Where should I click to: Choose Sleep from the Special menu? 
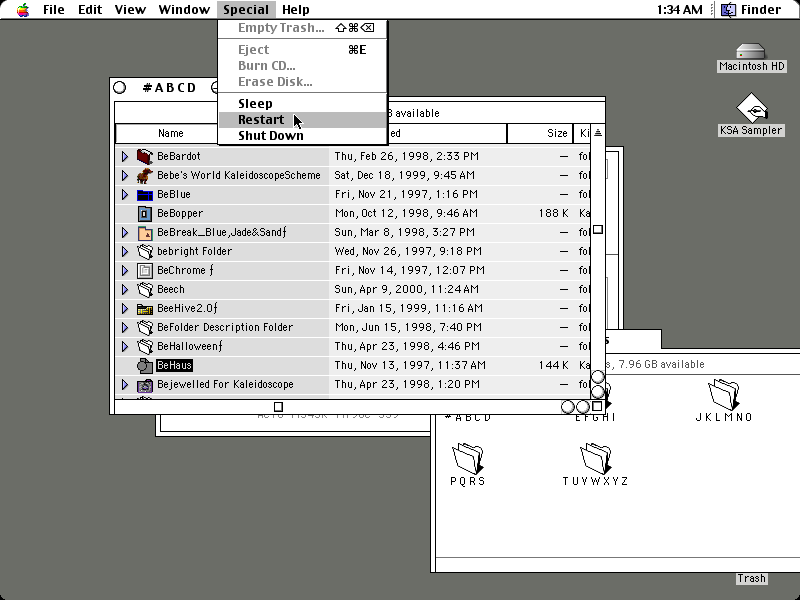pos(302,104)
